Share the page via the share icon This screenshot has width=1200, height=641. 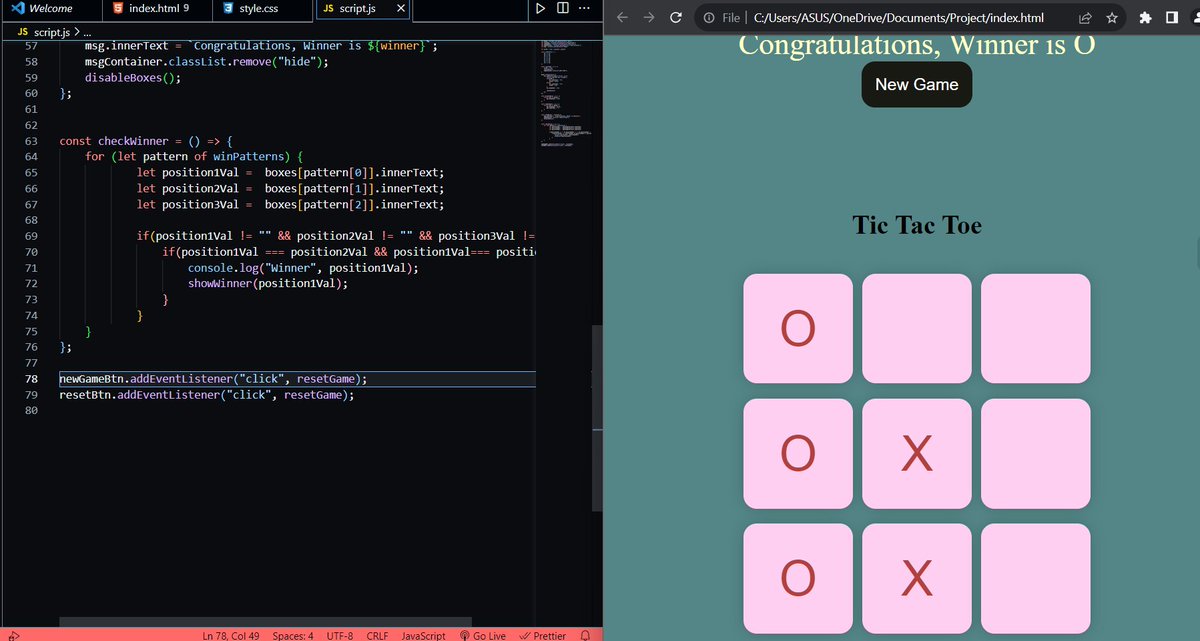click(x=1083, y=17)
